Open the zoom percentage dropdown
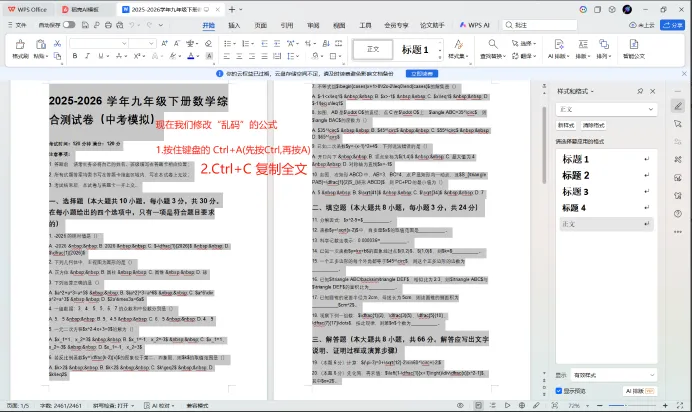 tap(587, 405)
